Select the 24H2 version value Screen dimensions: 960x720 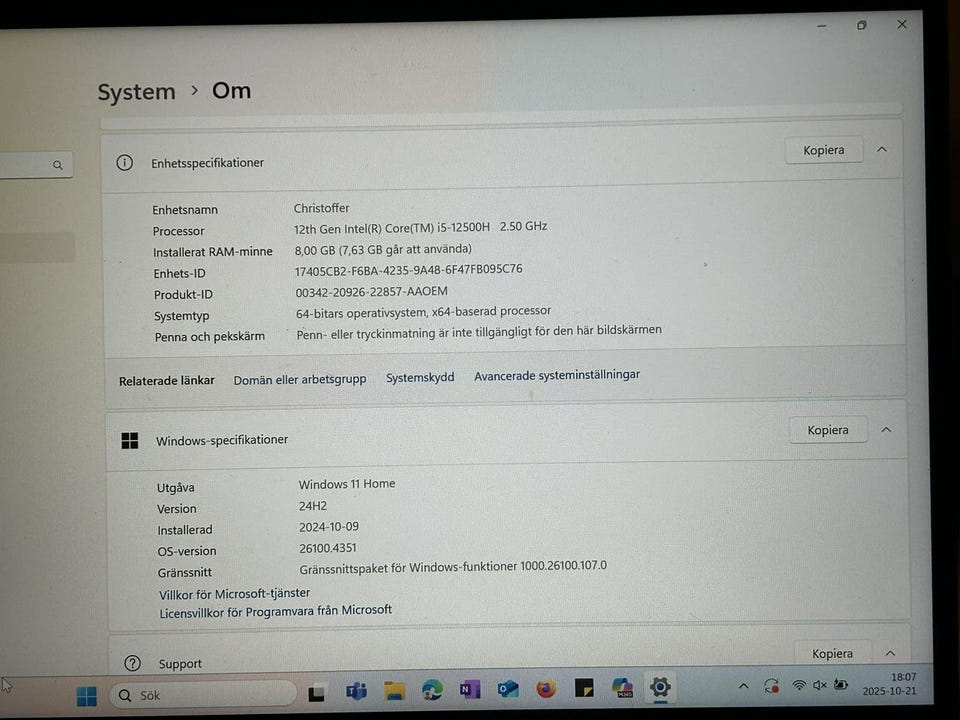pos(313,506)
